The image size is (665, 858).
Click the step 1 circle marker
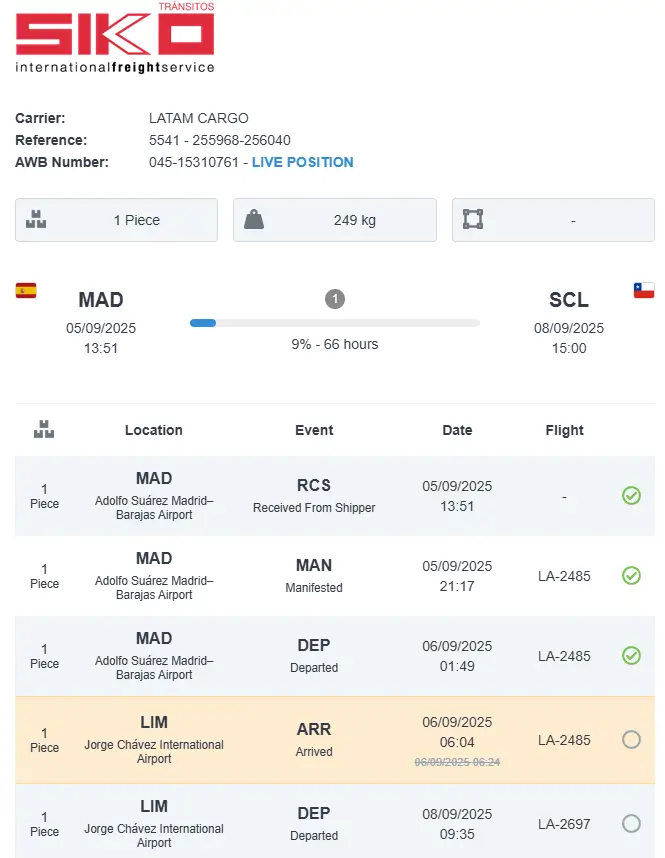point(335,299)
